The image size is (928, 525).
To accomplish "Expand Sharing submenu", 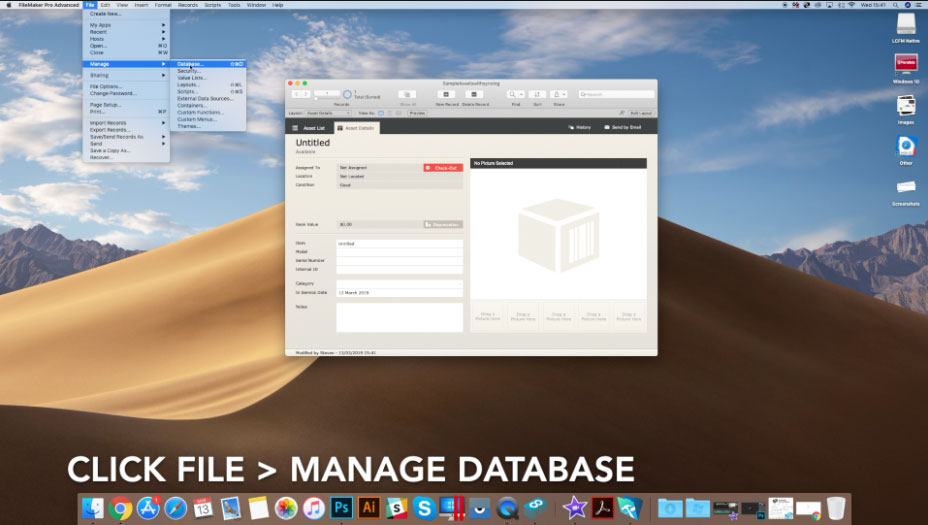I will click(126, 75).
